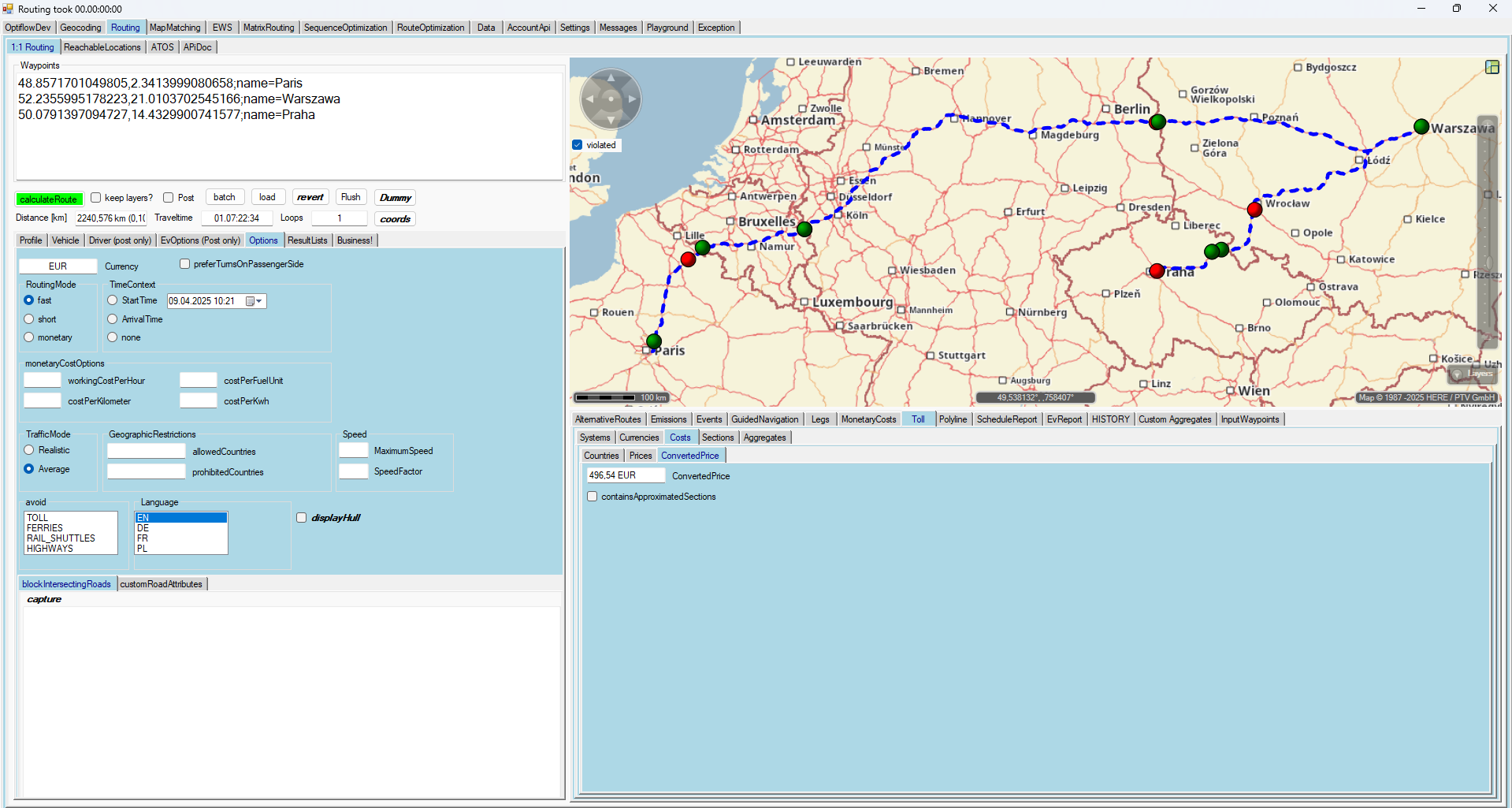Expand the Layers panel on the map
The image size is (1512, 808).
[1472, 374]
